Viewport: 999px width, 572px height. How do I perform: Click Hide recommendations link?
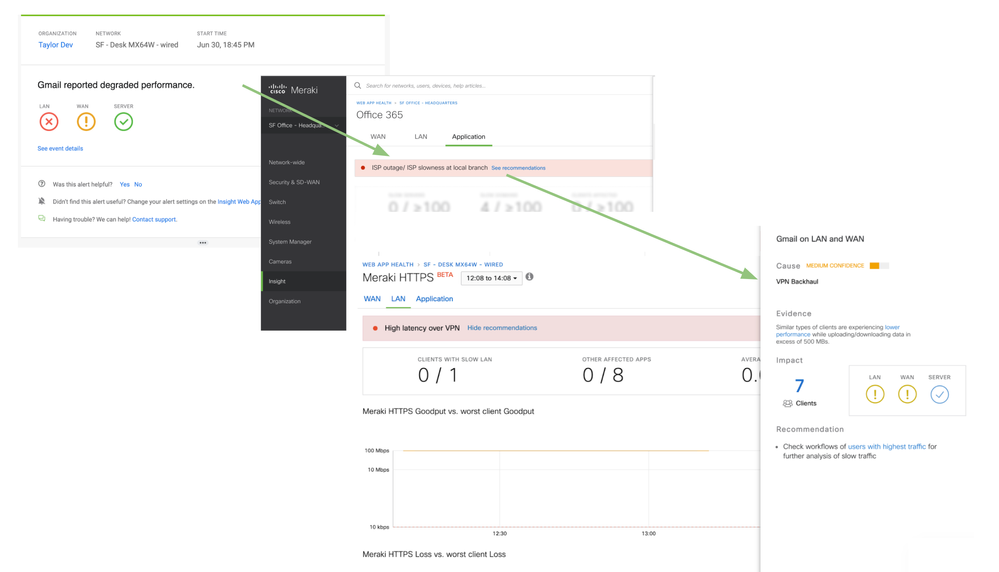pyautogui.click(x=502, y=328)
